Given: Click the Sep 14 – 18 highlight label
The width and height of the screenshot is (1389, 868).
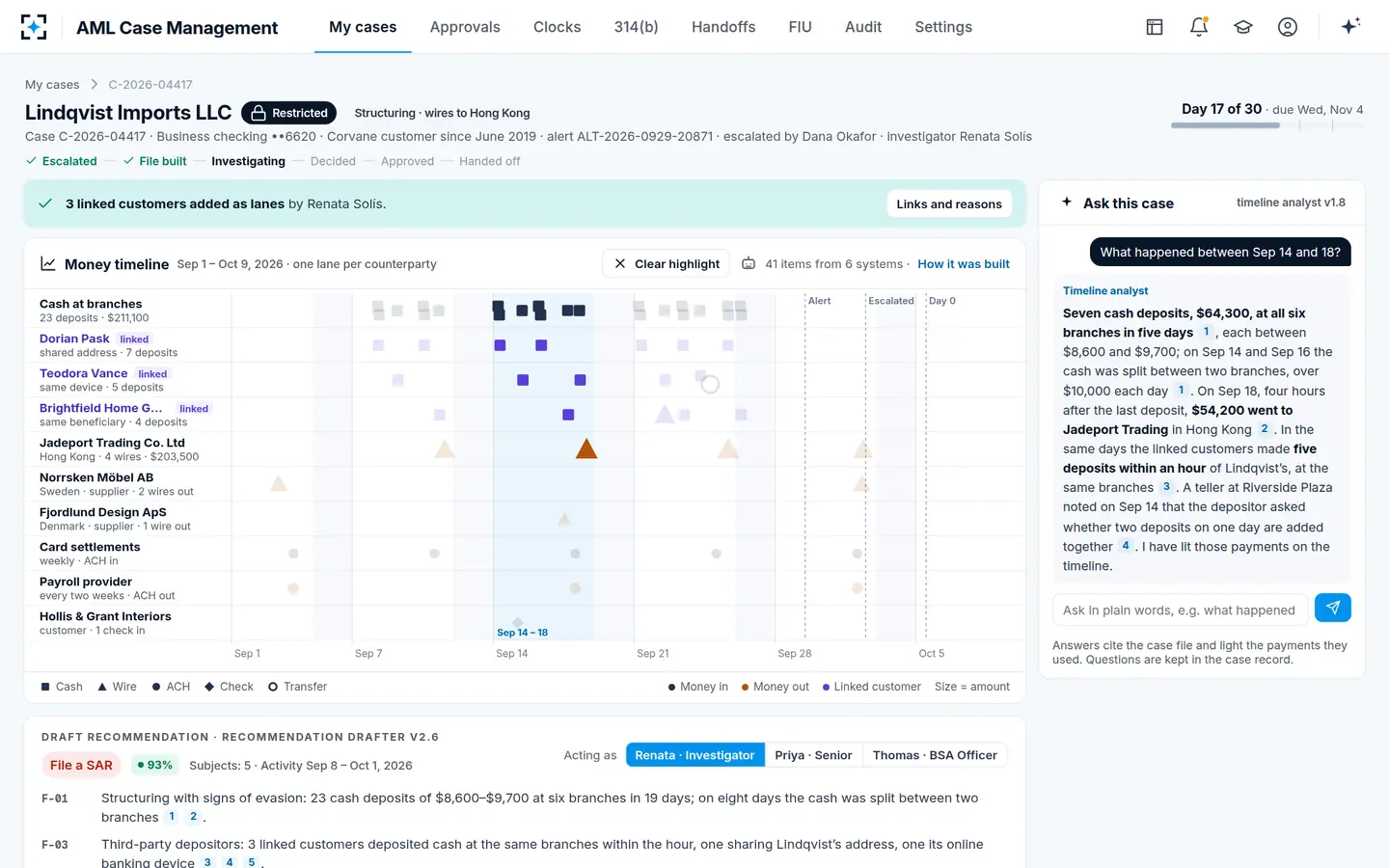Looking at the screenshot, I should (522, 633).
